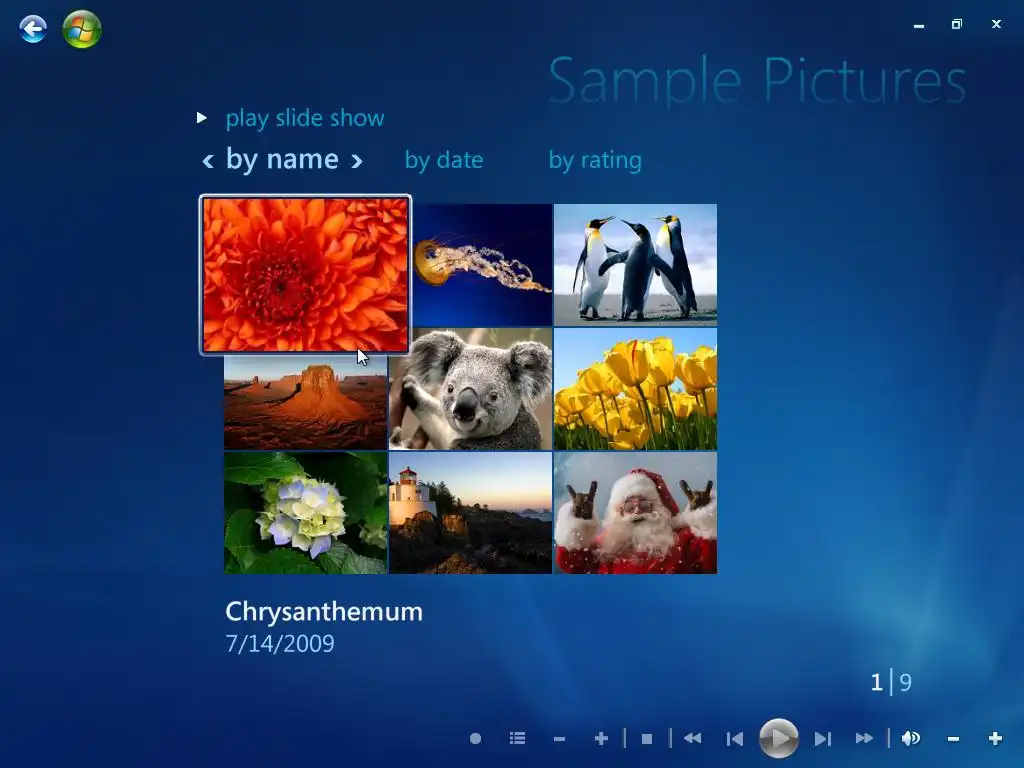Go back using the blue back arrow
Viewport: 1024px width, 768px height.
tap(33, 29)
